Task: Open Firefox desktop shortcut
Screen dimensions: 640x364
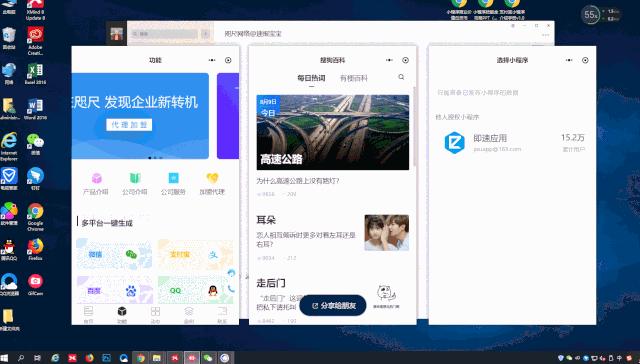Action: tap(35, 249)
